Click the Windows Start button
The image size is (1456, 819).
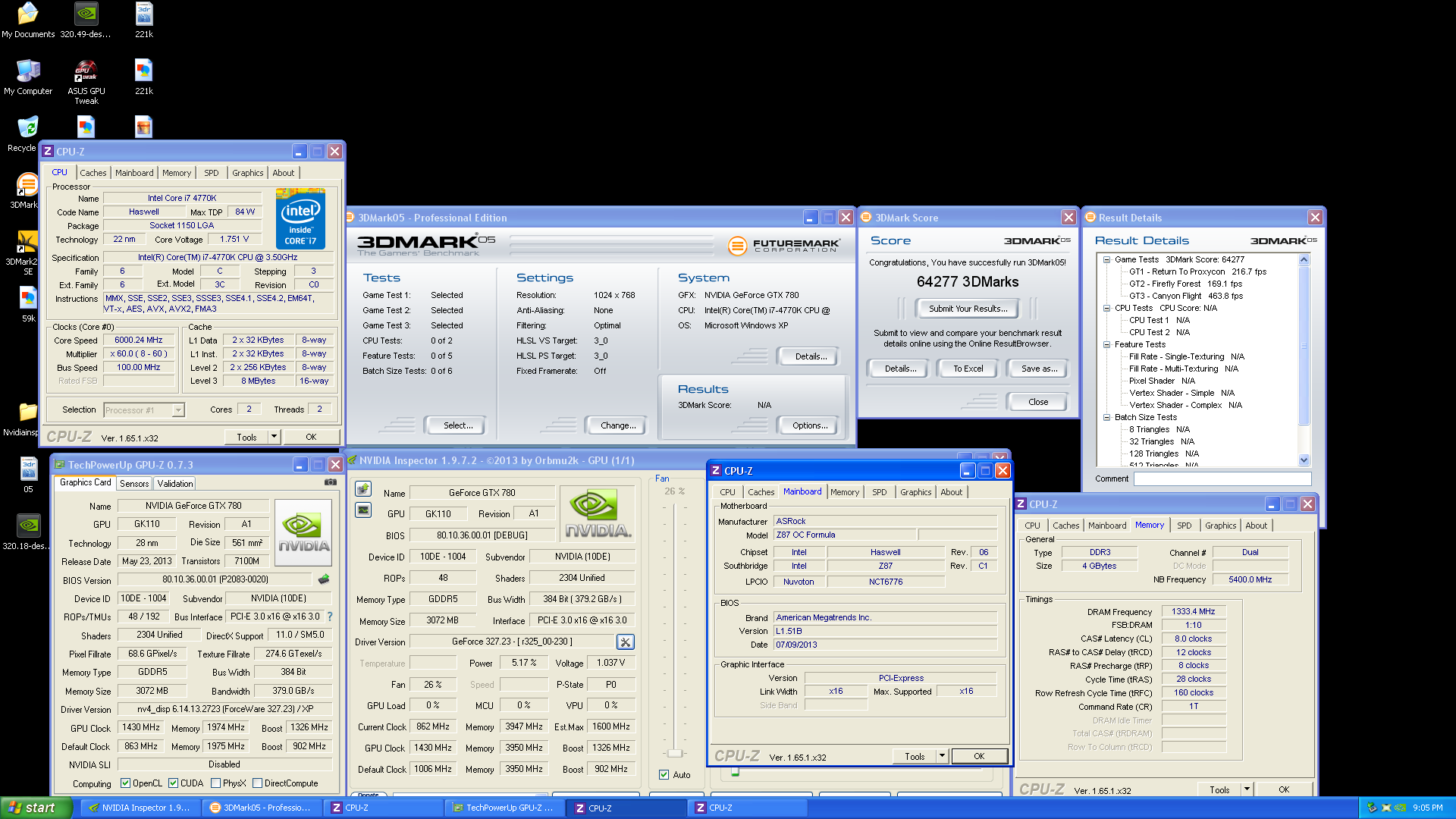coord(36,808)
